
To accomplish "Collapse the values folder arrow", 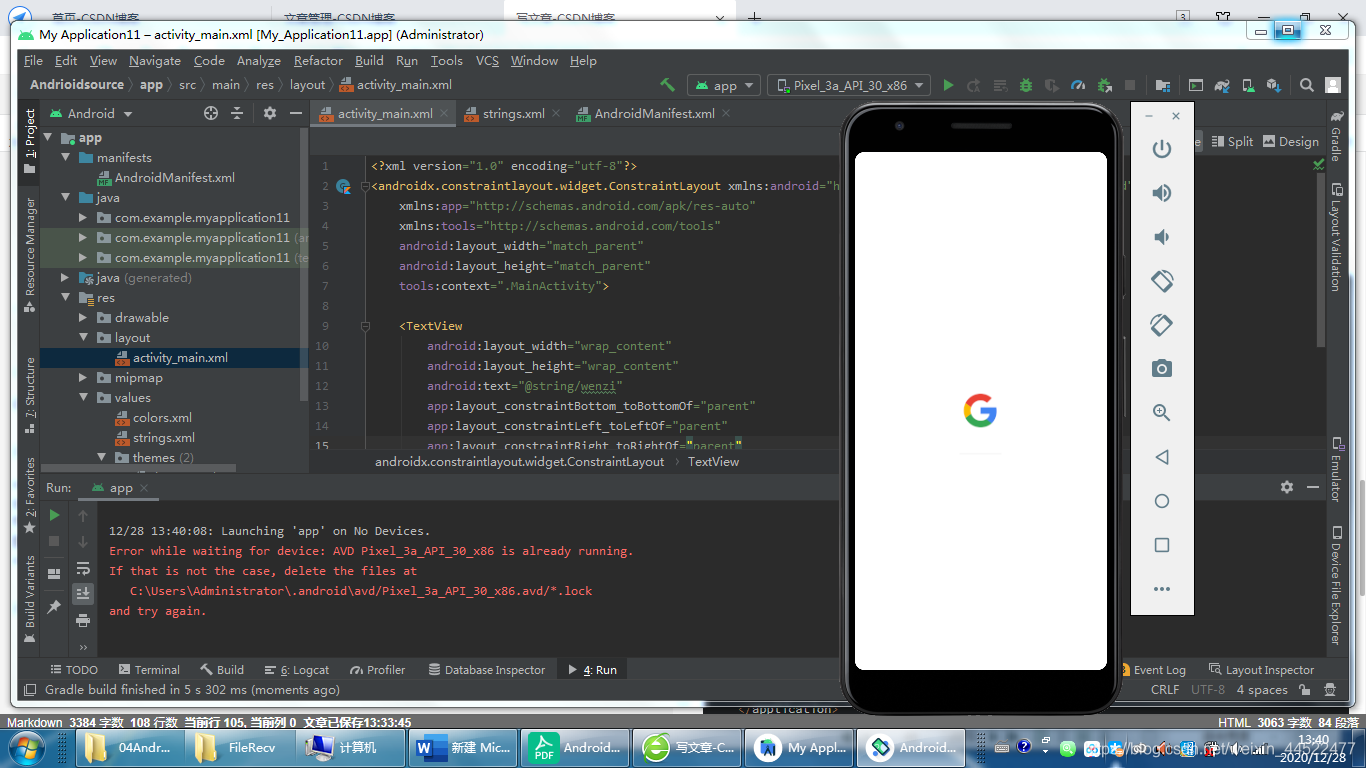I will 84,397.
